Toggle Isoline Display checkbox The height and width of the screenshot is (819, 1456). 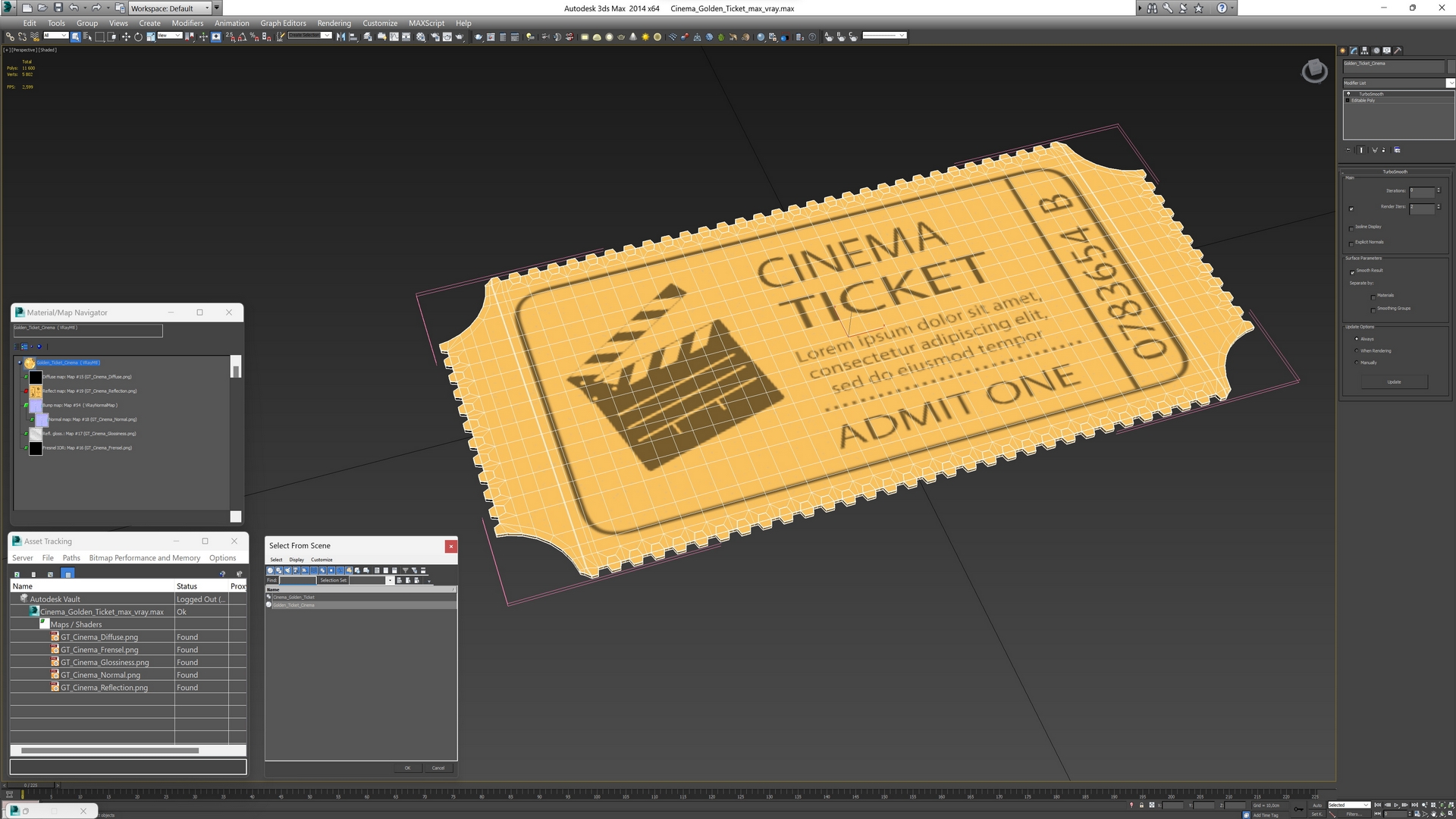point(1351,227)
